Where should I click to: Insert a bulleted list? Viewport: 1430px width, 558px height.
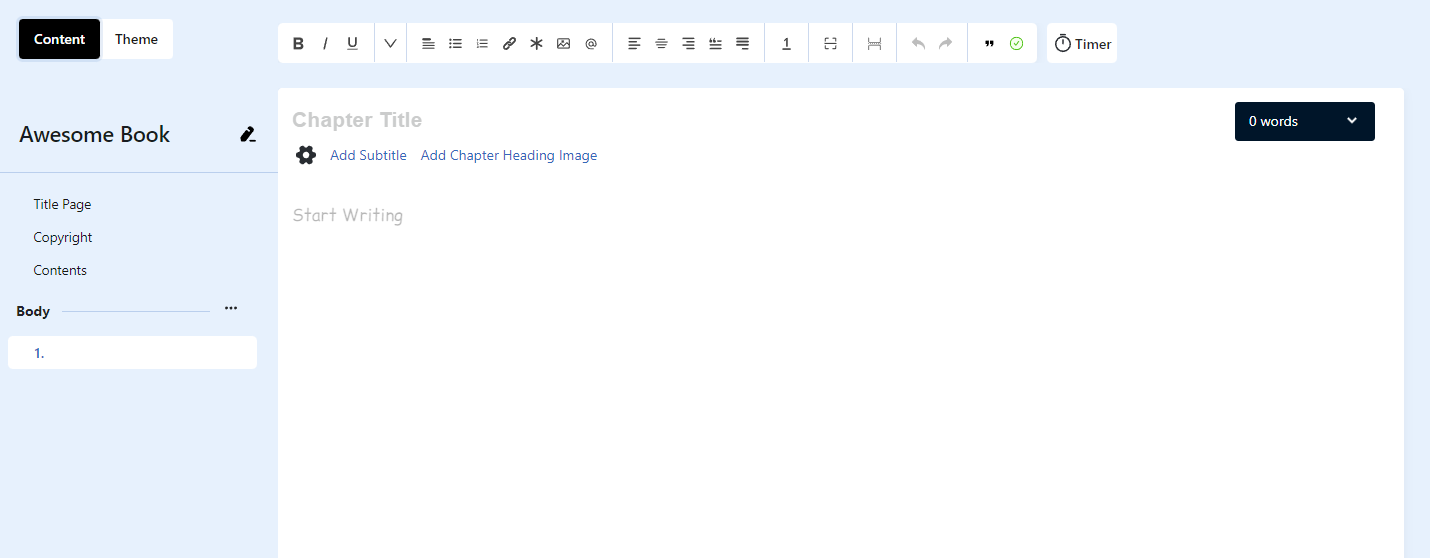point(455,44)
